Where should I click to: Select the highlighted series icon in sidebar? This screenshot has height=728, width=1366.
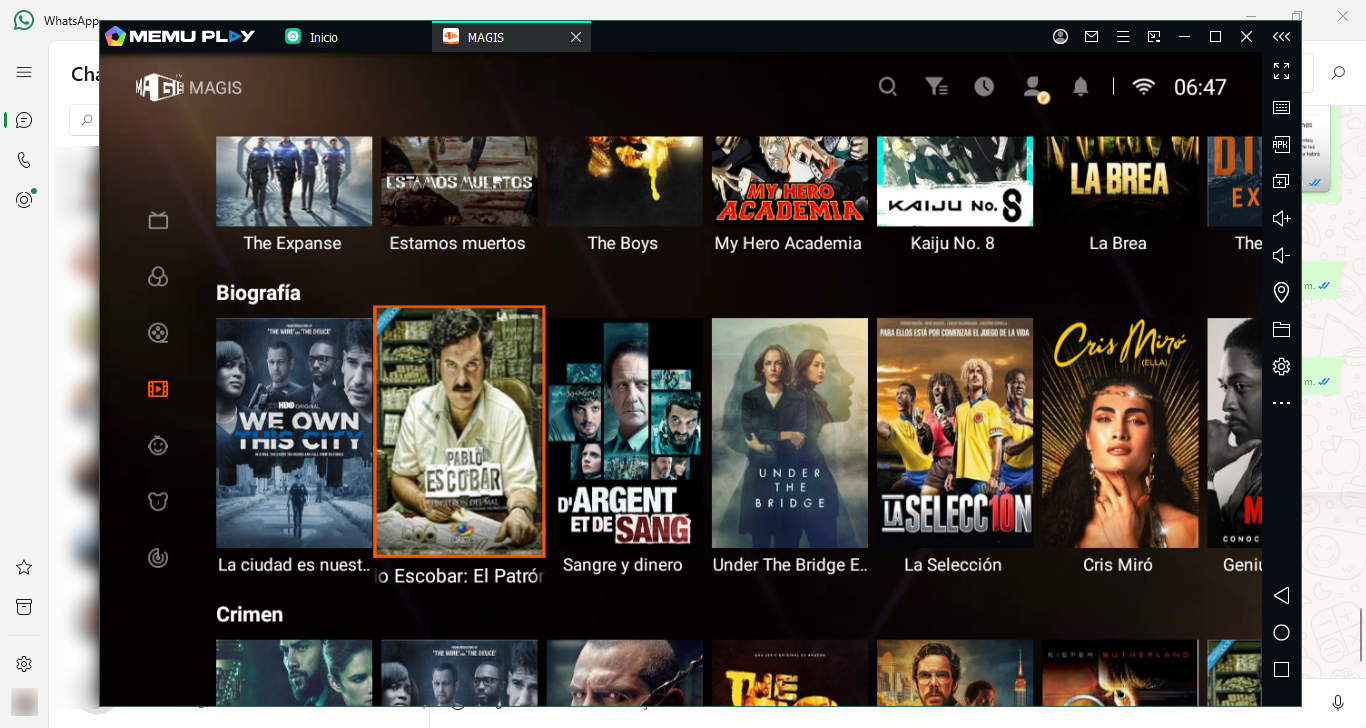tap(158, 389)
